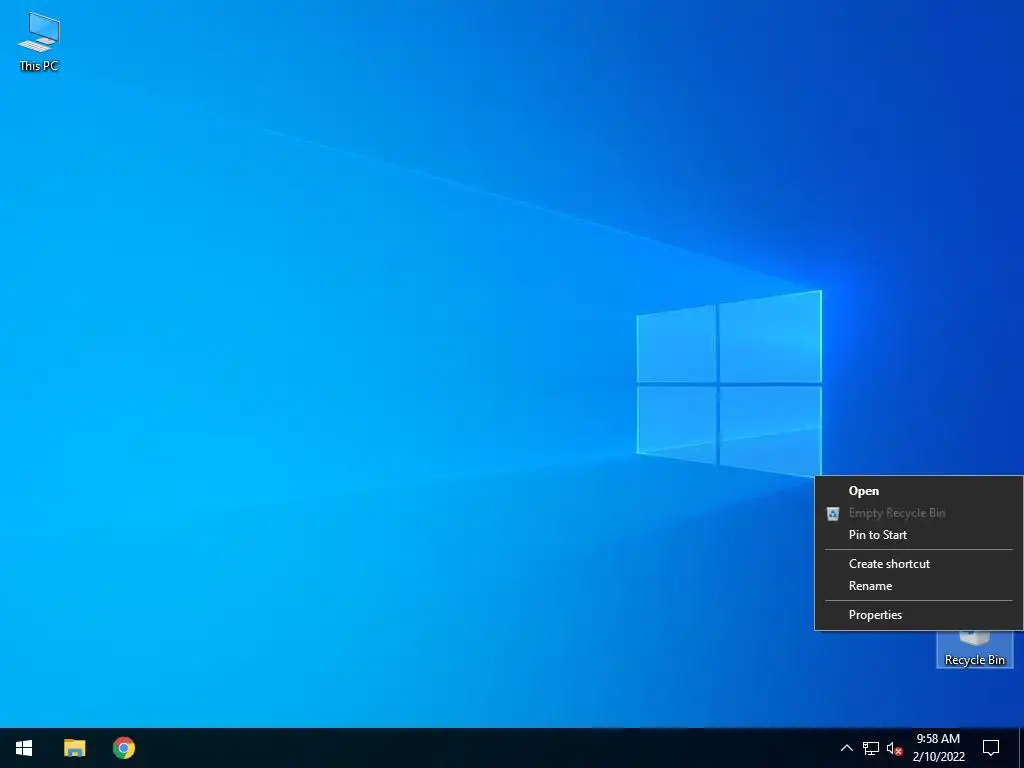
Task: Launch File Explorer from the taskbar
Action: [x=74, y=748]
